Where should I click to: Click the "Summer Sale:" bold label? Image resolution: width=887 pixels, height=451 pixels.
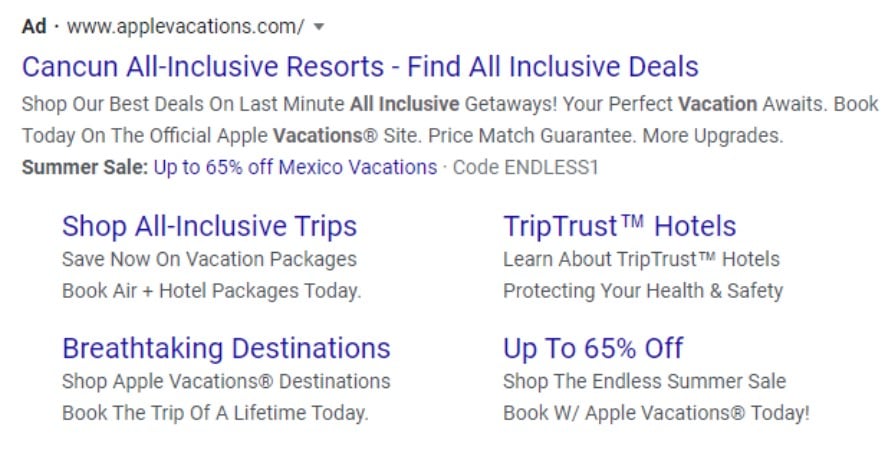pyautogui.click(x=84, y=167)
